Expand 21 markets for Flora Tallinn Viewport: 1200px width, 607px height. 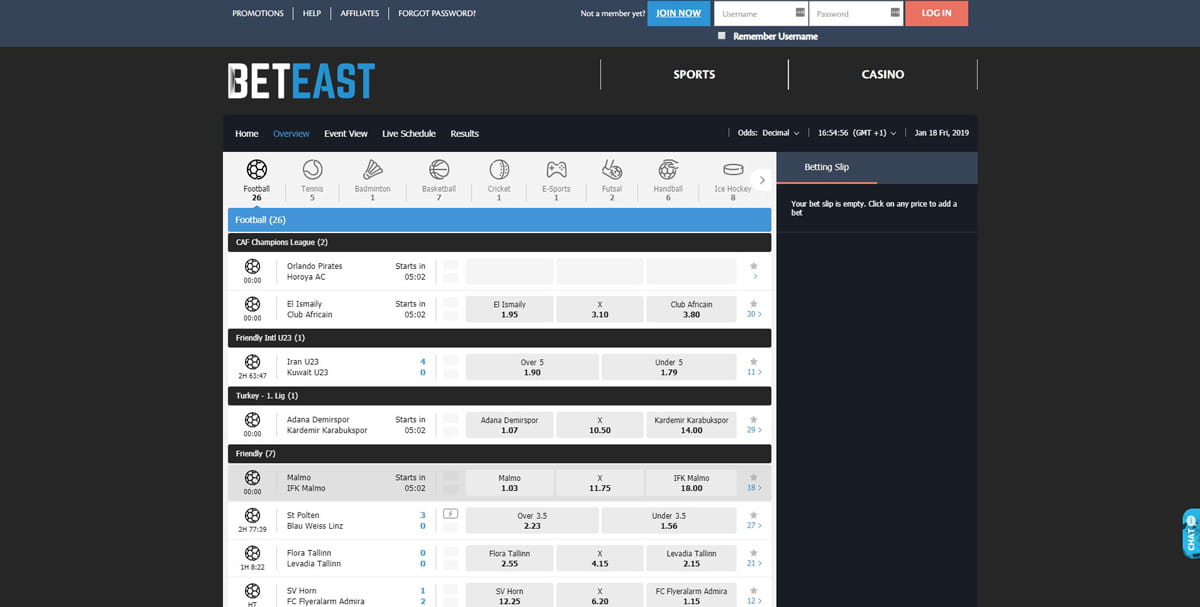coord(754,564)
